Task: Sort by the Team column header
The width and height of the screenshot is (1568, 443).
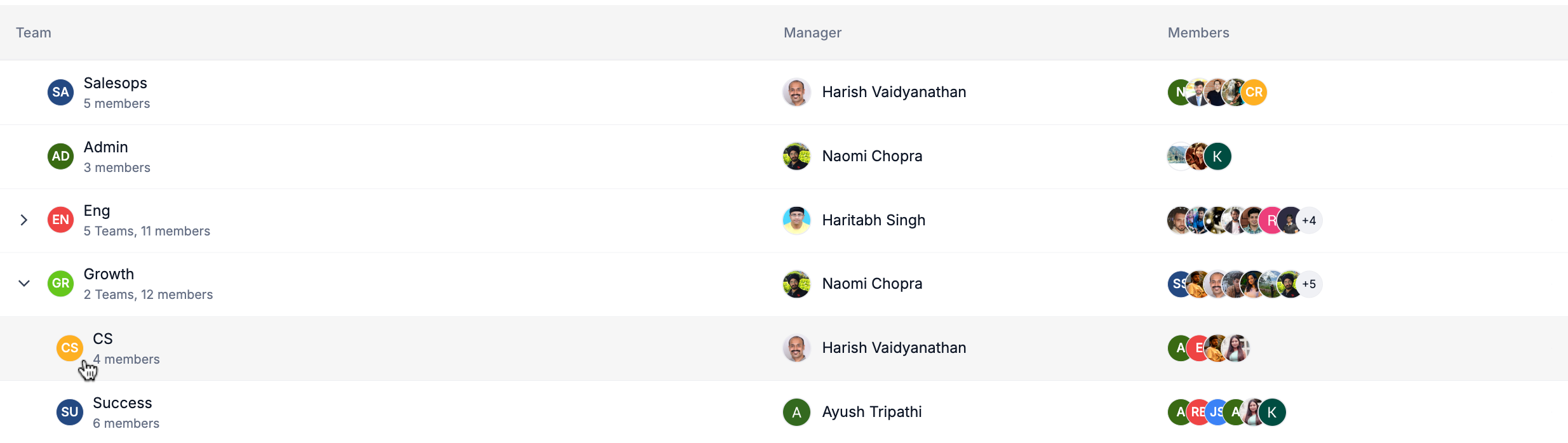Action: [x=34, y=33]
